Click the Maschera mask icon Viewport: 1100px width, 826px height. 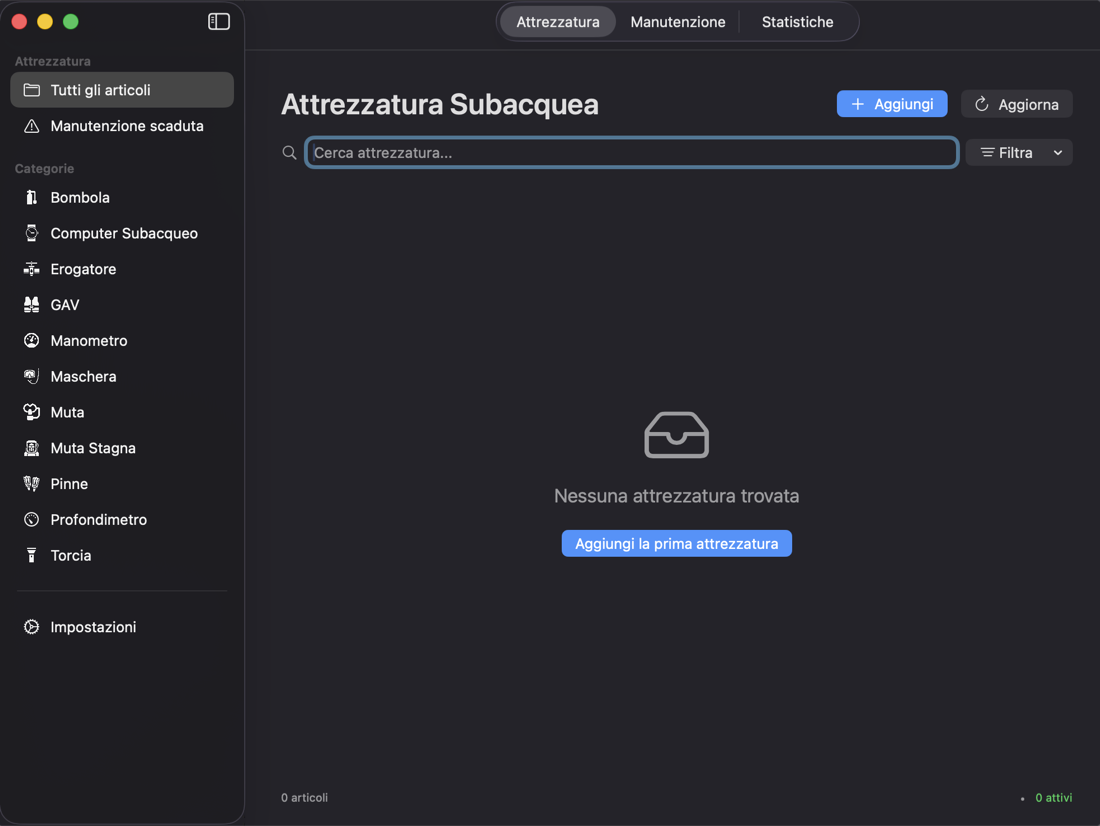pos(32,377)
